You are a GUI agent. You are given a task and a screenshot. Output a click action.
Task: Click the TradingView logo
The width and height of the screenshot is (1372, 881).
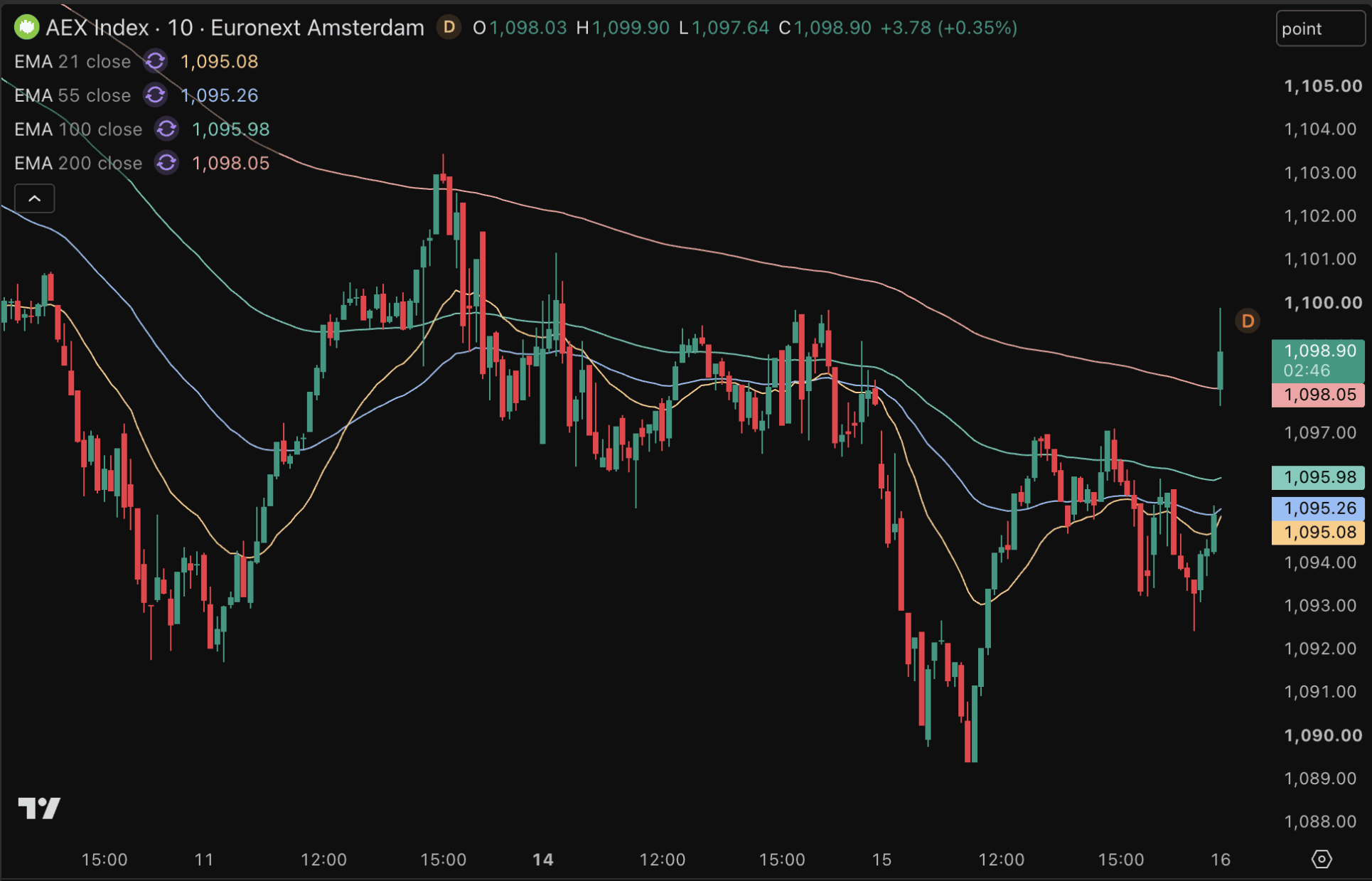click(x=39, y=808)
